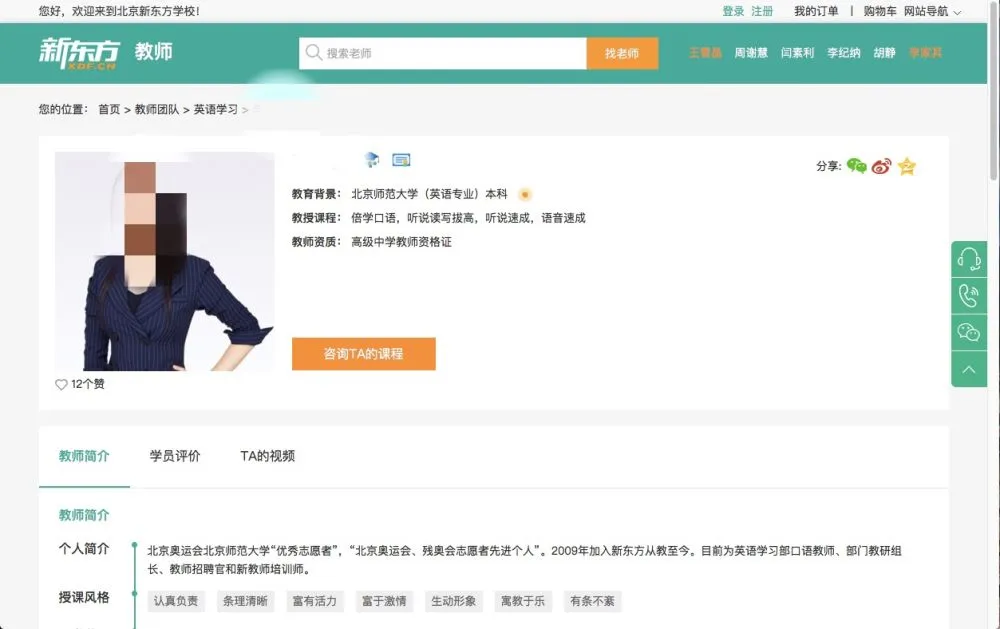Switch to the 学员评价 tab
This screenshot has height=629, width=1000.
[176, 455]
